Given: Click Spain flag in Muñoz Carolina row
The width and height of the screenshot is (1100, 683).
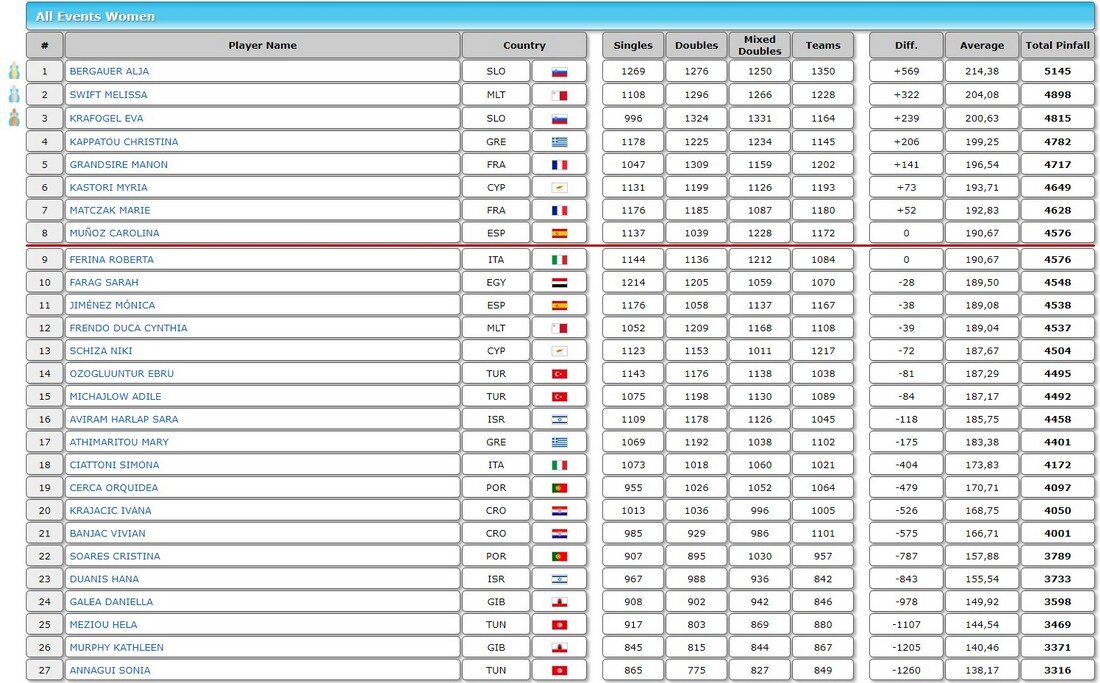Looking at the screenshot, I should click(559, 233).
